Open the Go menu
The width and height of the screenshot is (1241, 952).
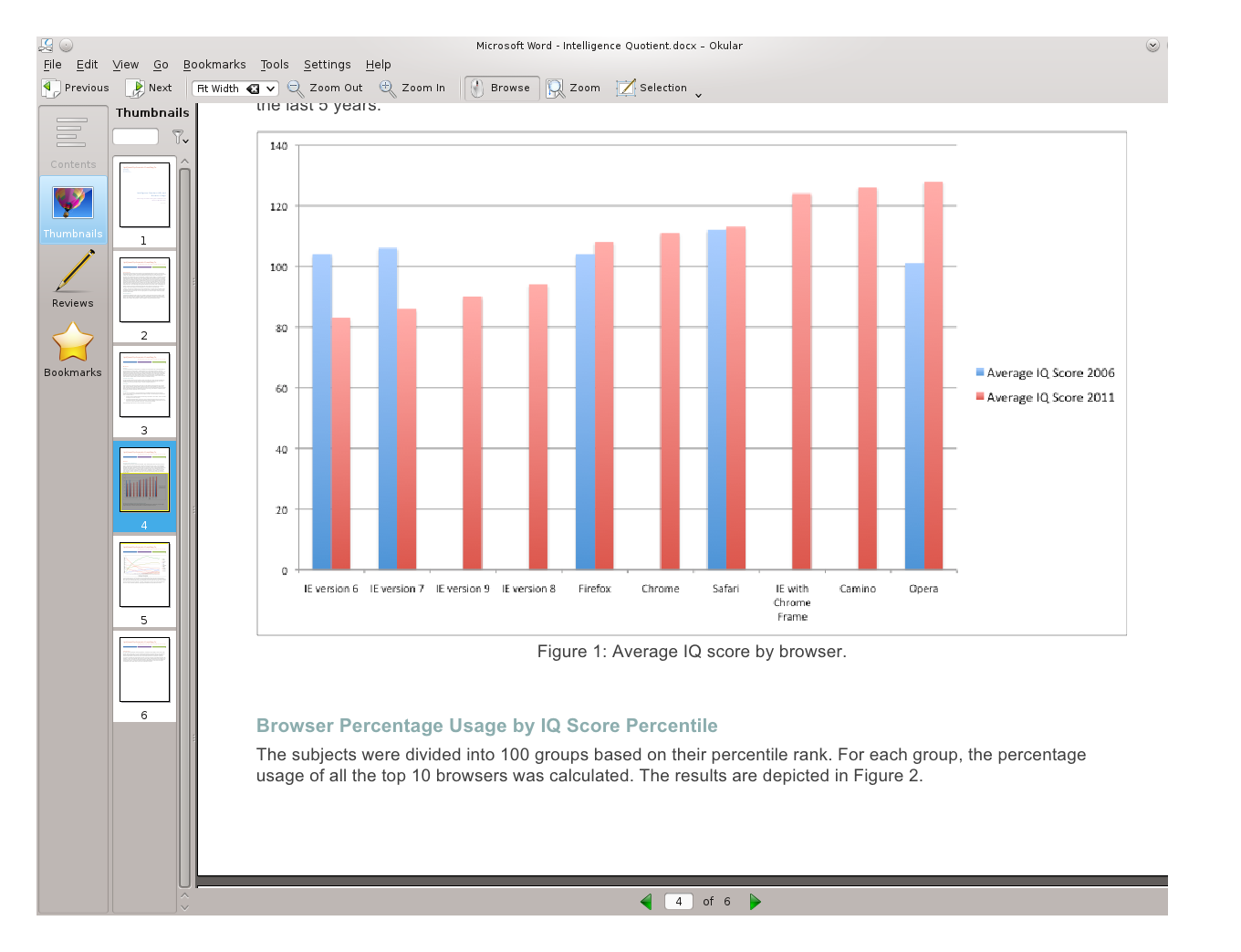point(161,65)
